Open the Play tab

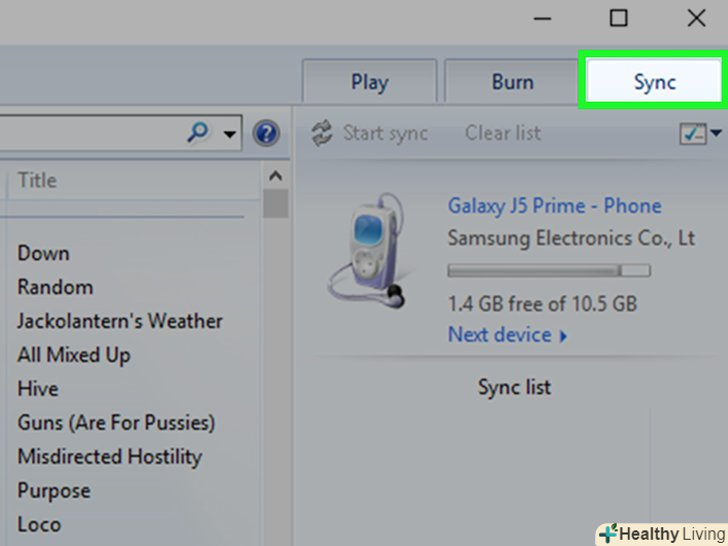click(x=370, y=81)
